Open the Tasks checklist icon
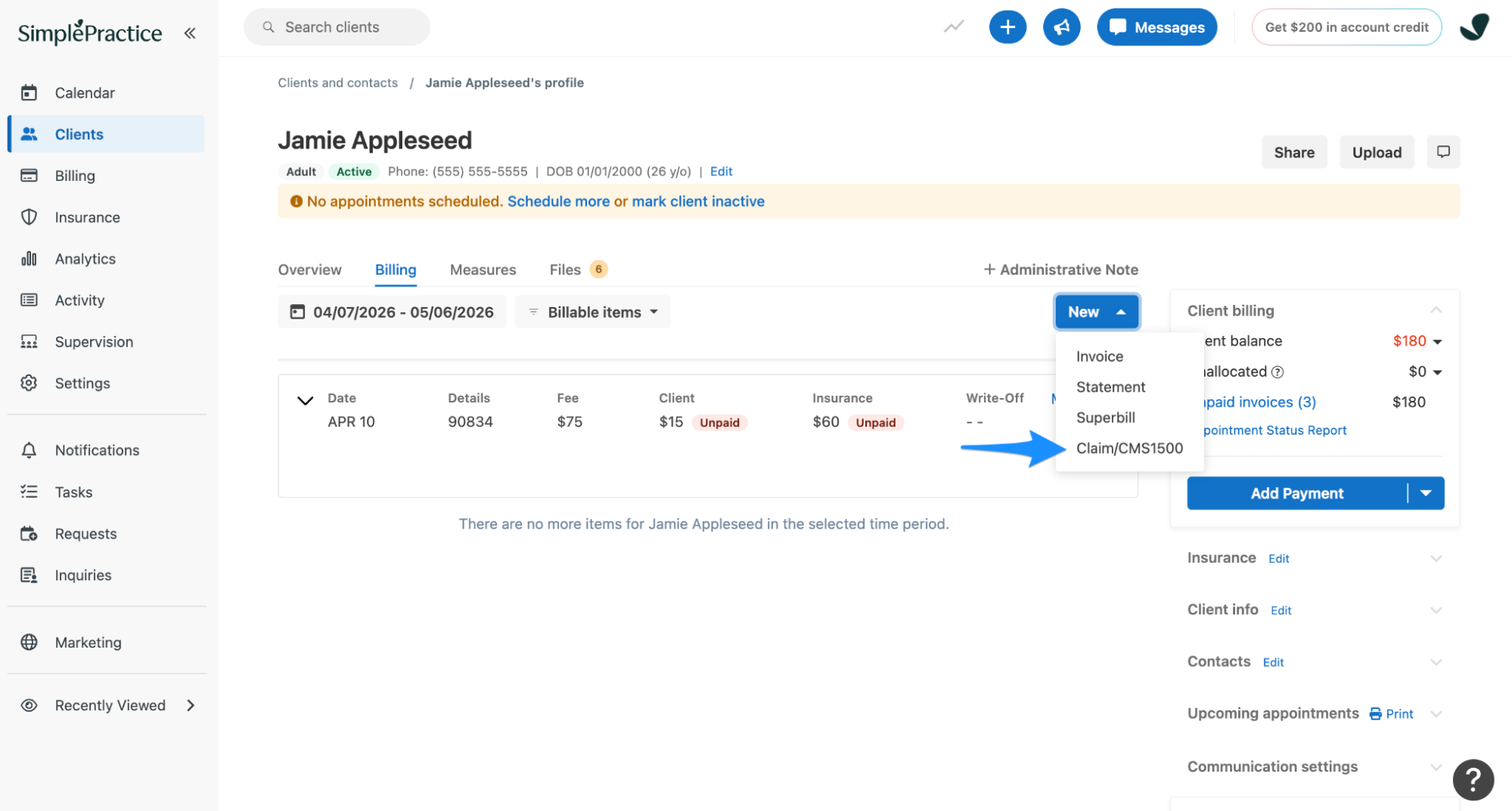The height and width of the screenshot is (811, 1512). (x=29, y=492)
